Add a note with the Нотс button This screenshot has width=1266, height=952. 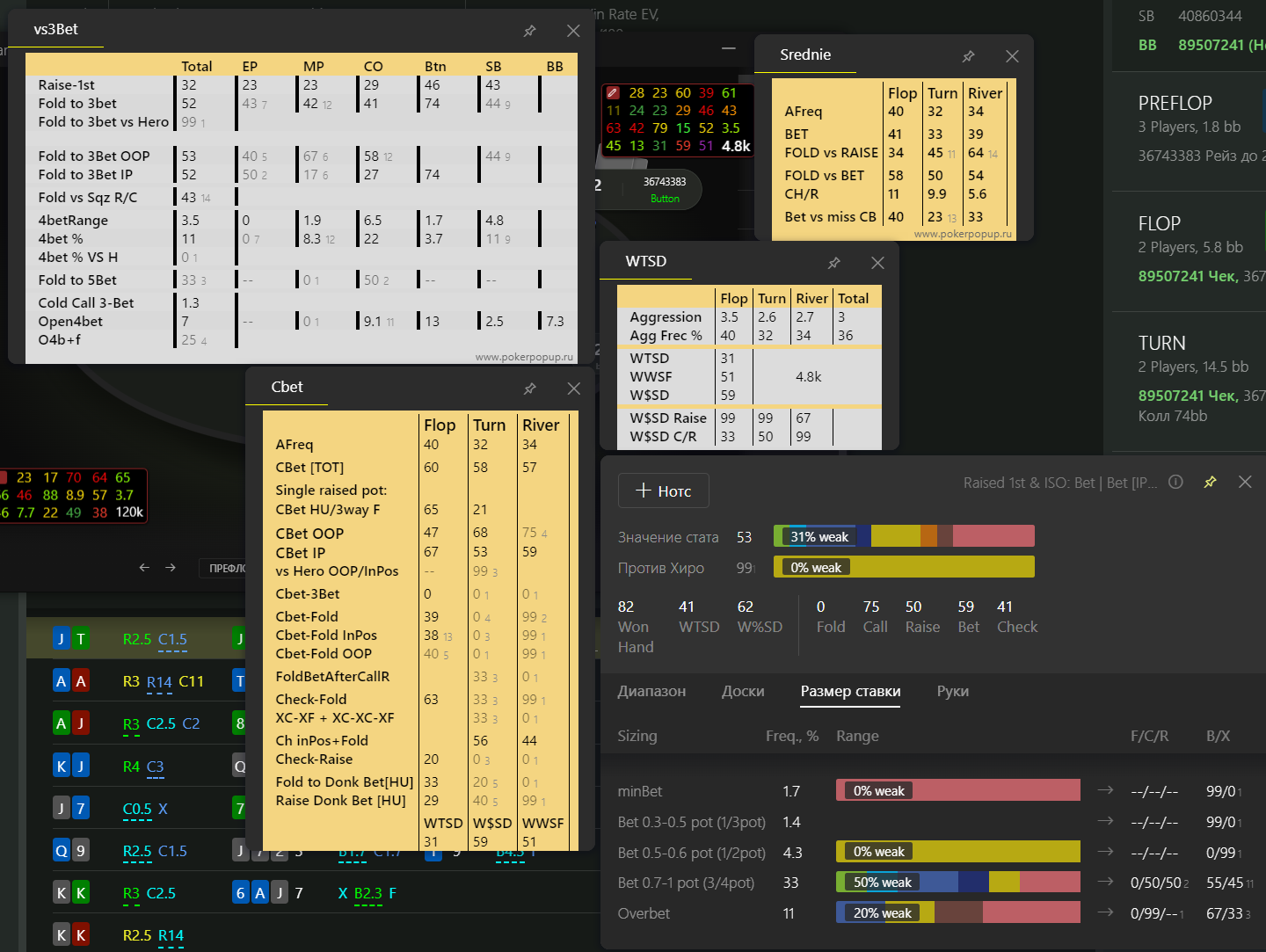click(664, 491)
